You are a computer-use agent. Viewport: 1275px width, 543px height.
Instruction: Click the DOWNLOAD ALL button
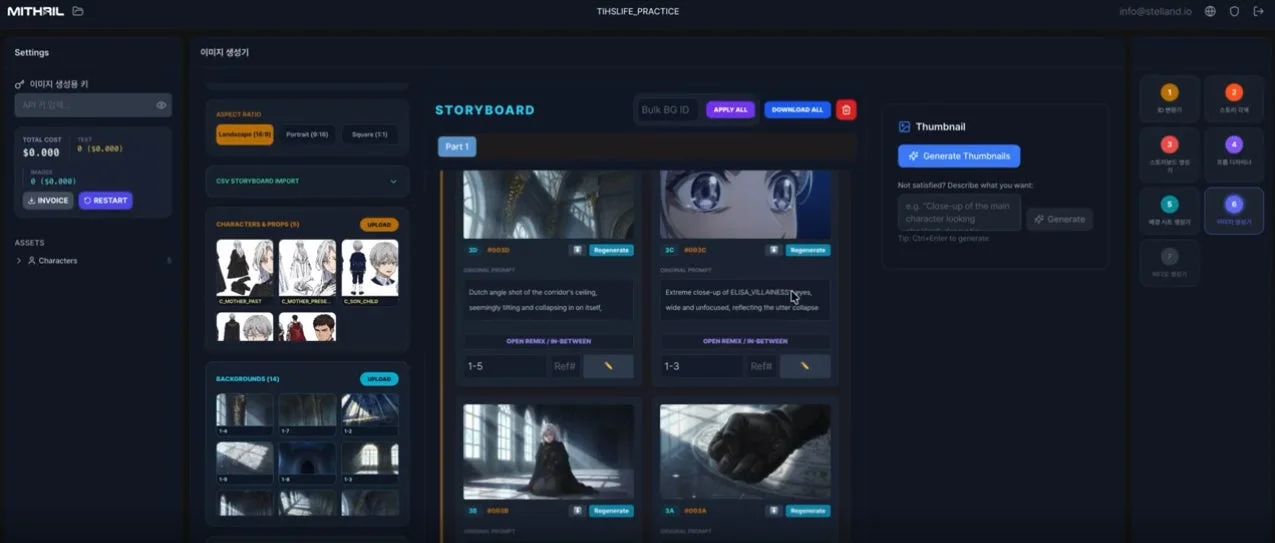(x=797, y=110)
